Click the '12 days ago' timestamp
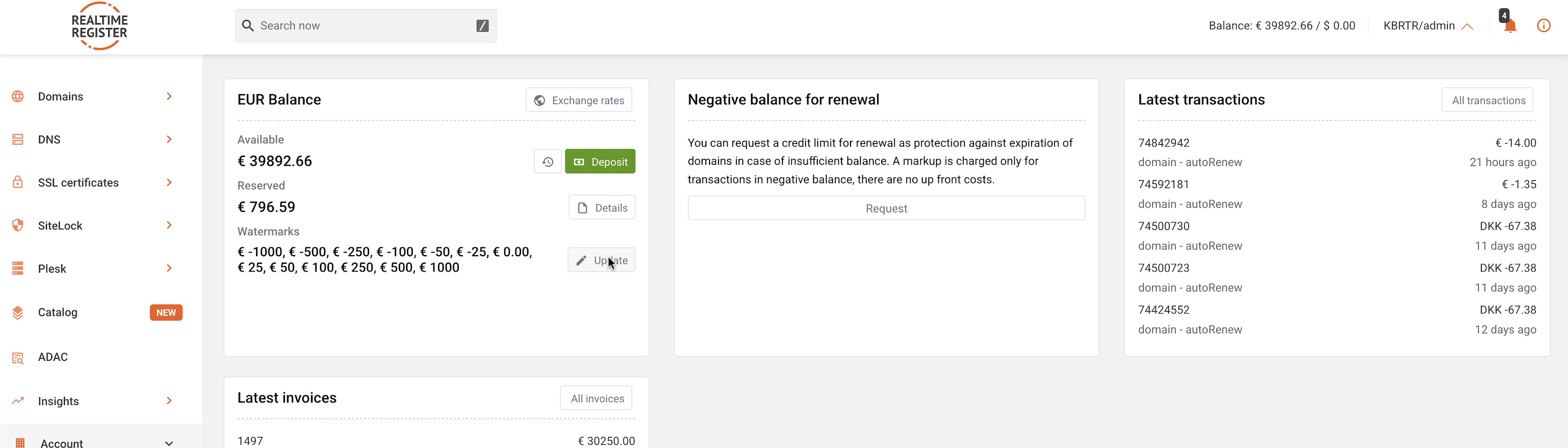The height and width of the screenshot is (448, 1568). (x=1505, y=329)
